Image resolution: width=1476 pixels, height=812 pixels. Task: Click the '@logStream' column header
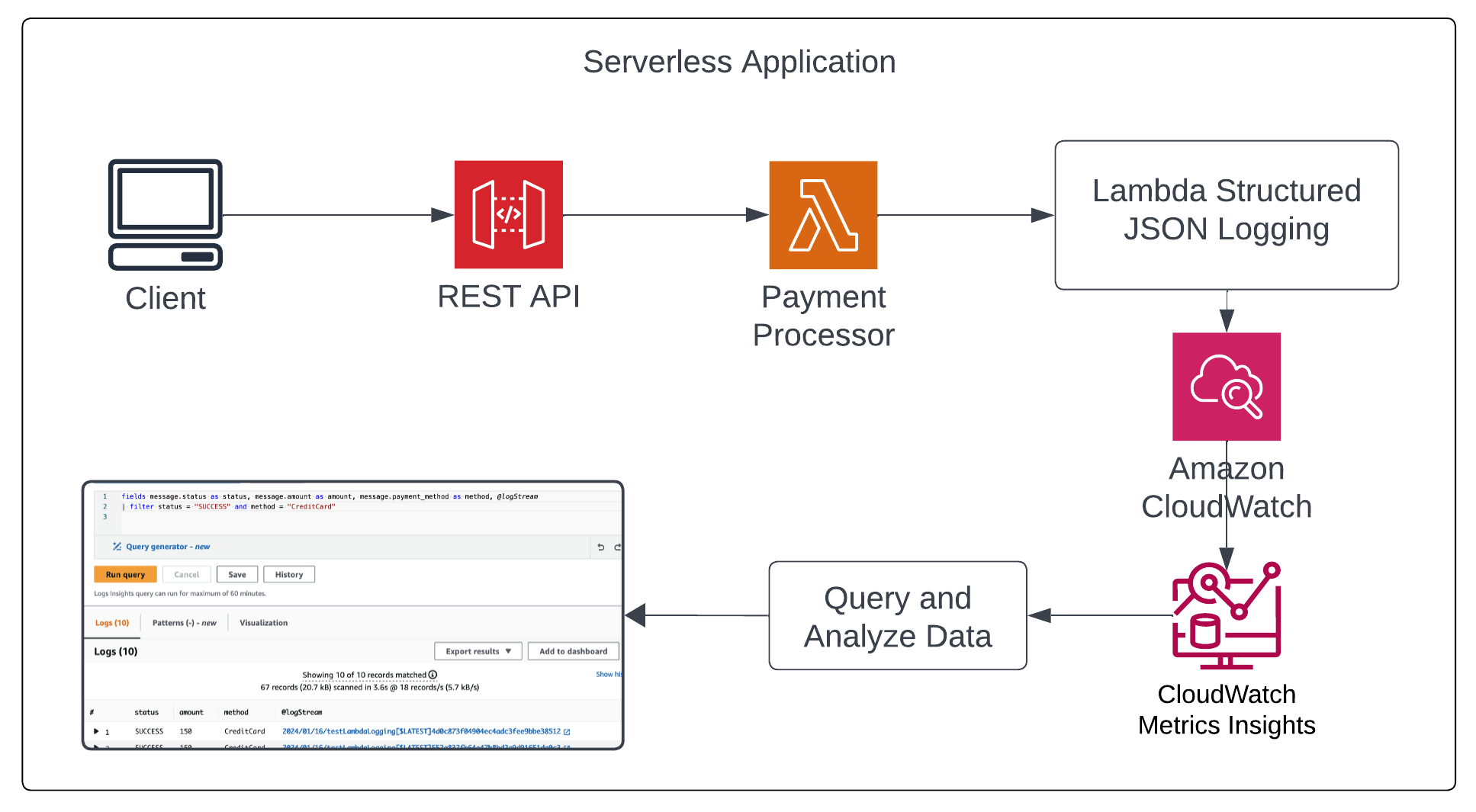pyautogui.click(x=301, y=712)
